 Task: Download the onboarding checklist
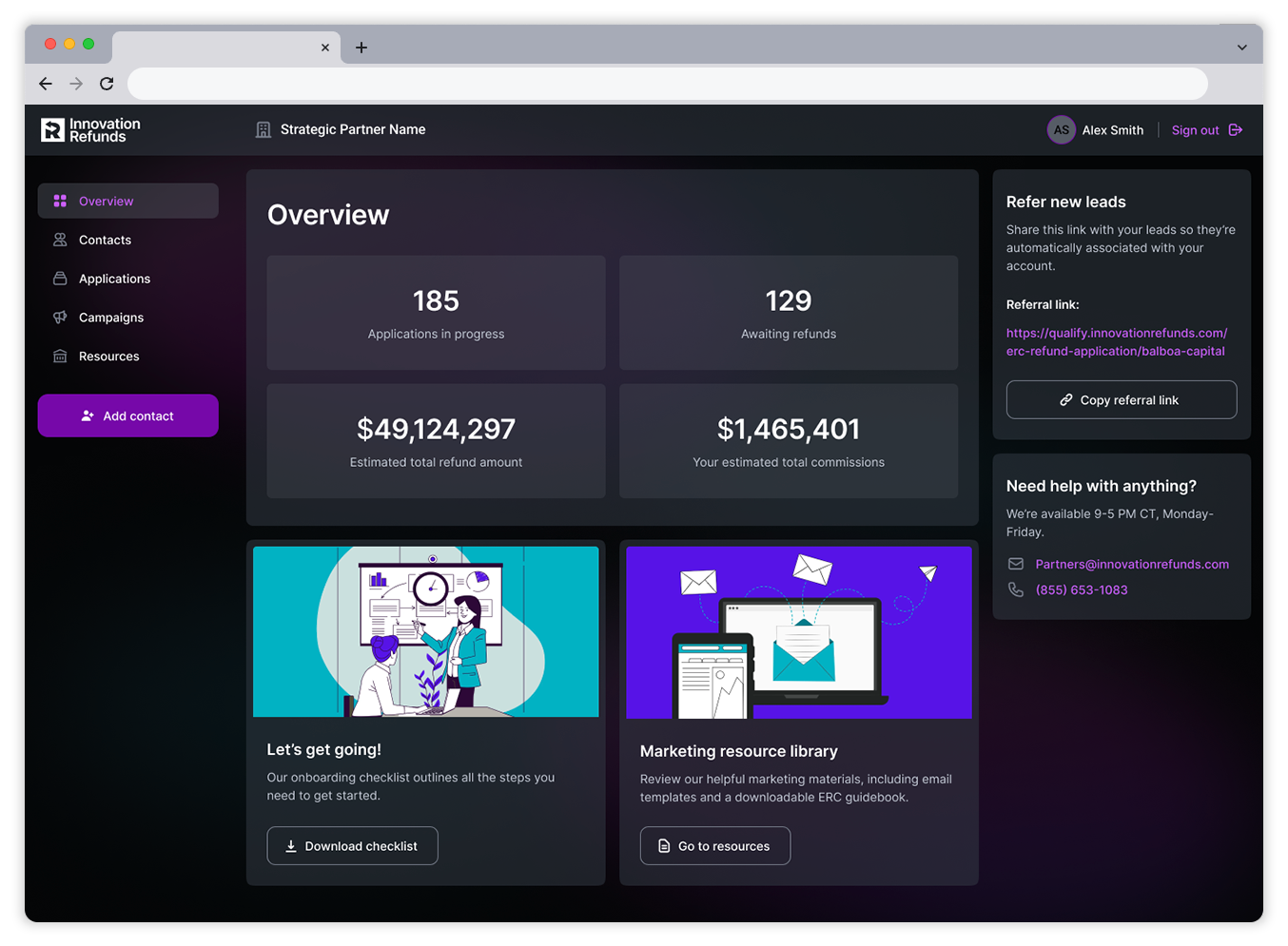tap(352, 846)
